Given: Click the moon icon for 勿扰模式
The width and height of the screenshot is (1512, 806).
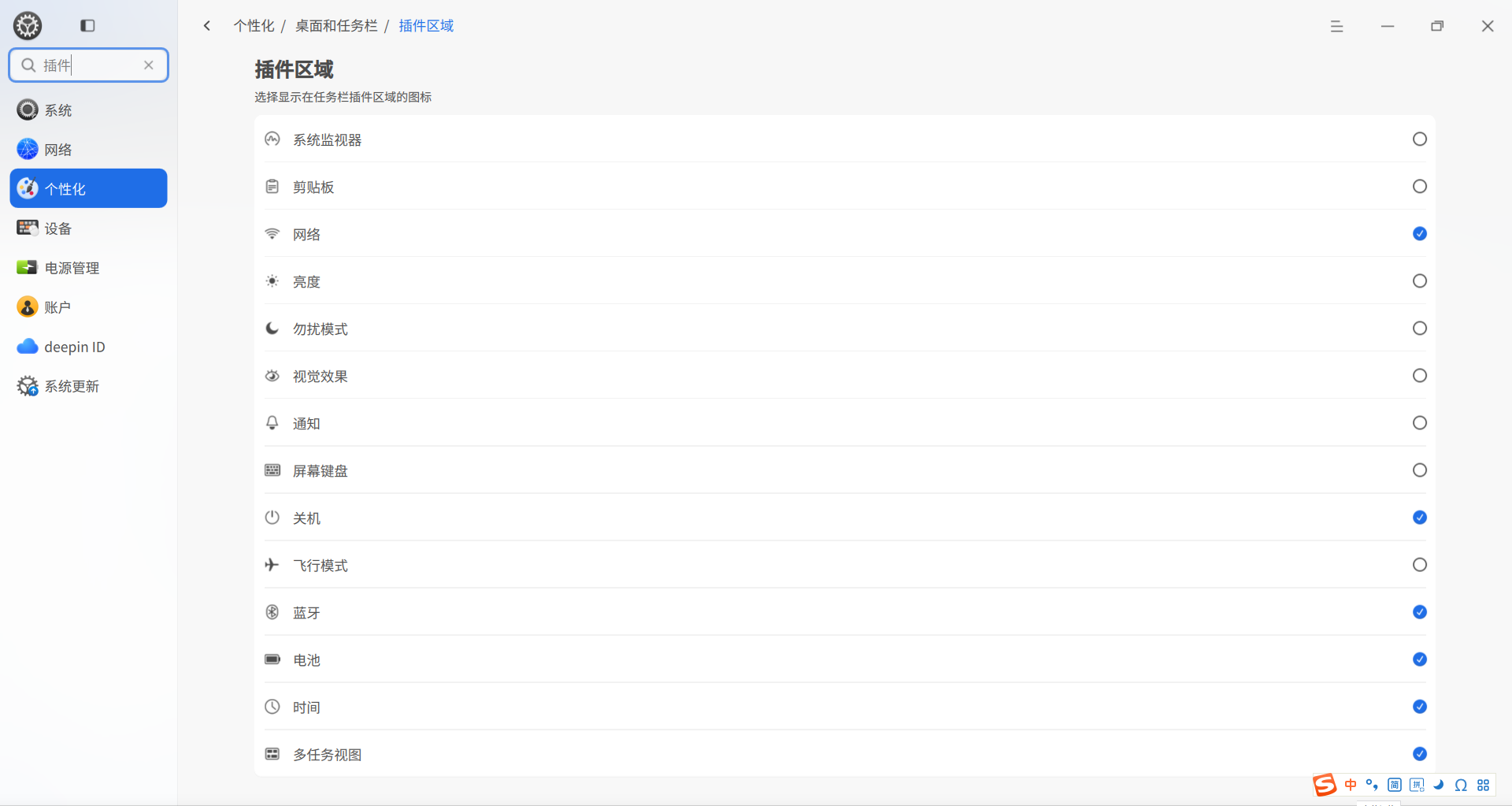Looking at the screenshot, I should [x=272, y=329].
